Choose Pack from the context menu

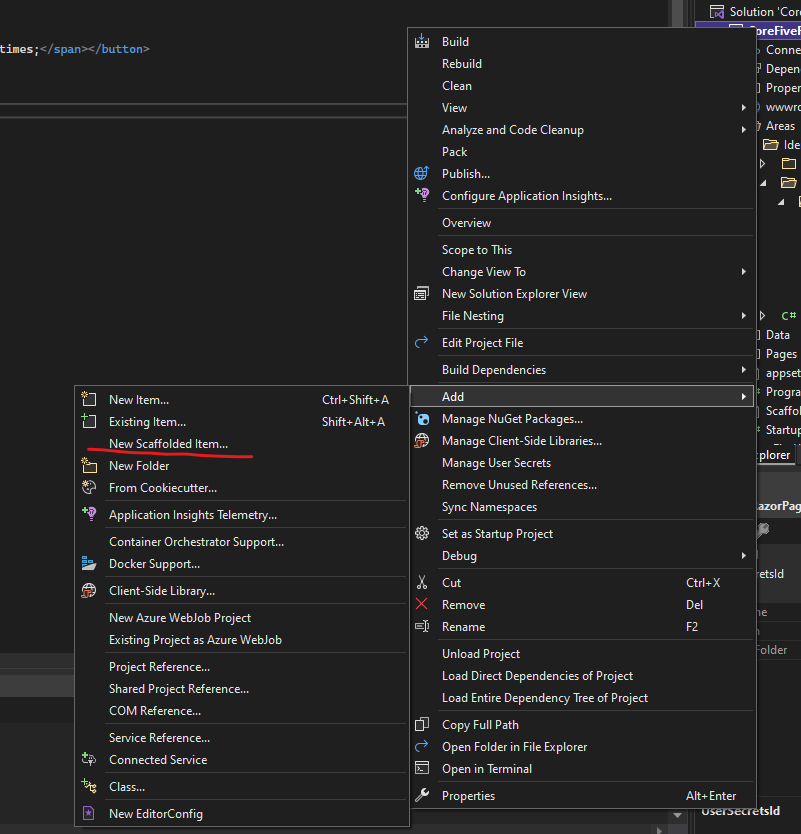coord(454,152)
